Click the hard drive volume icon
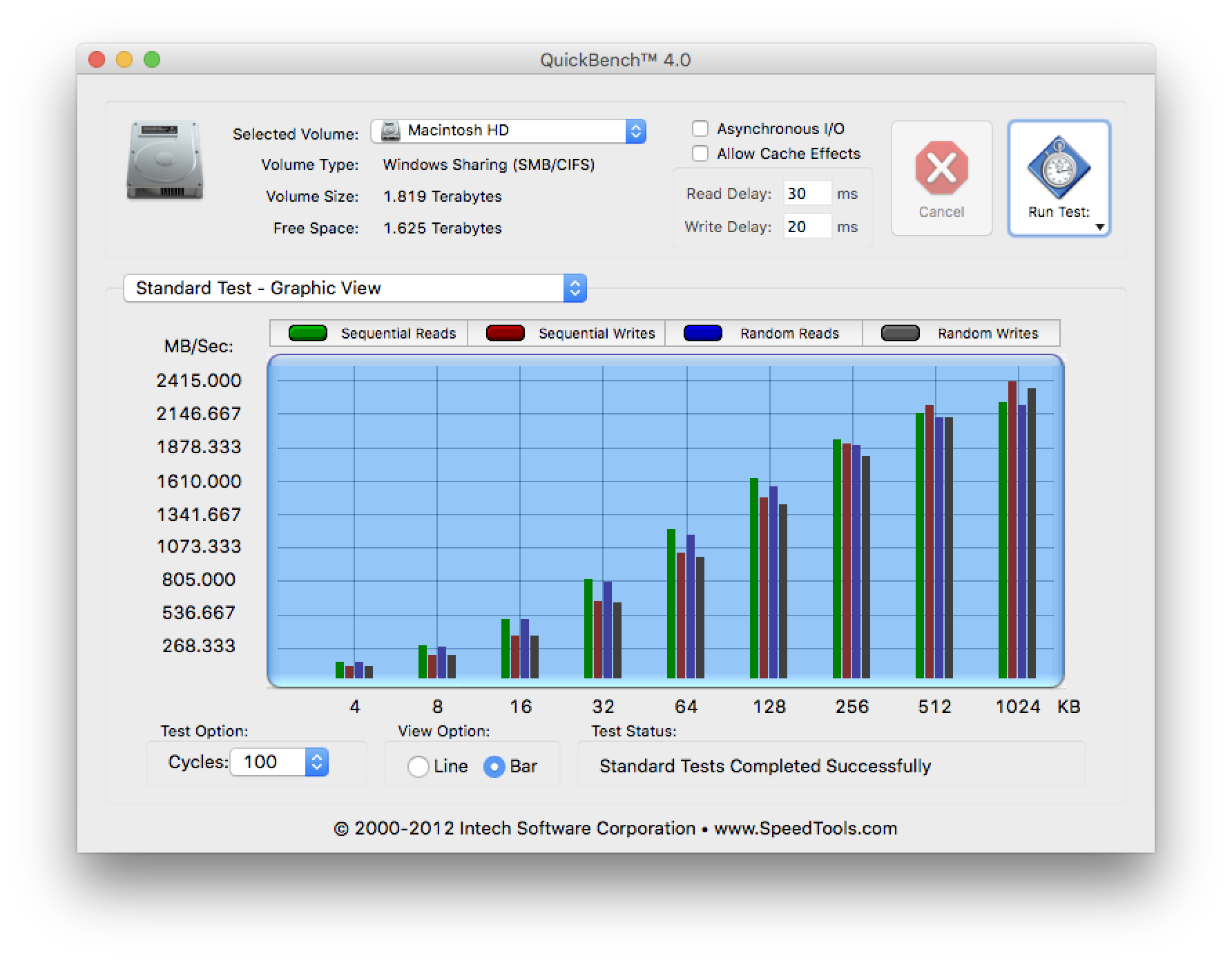This screenshot has width=1232, height=963. pos(165,160)
